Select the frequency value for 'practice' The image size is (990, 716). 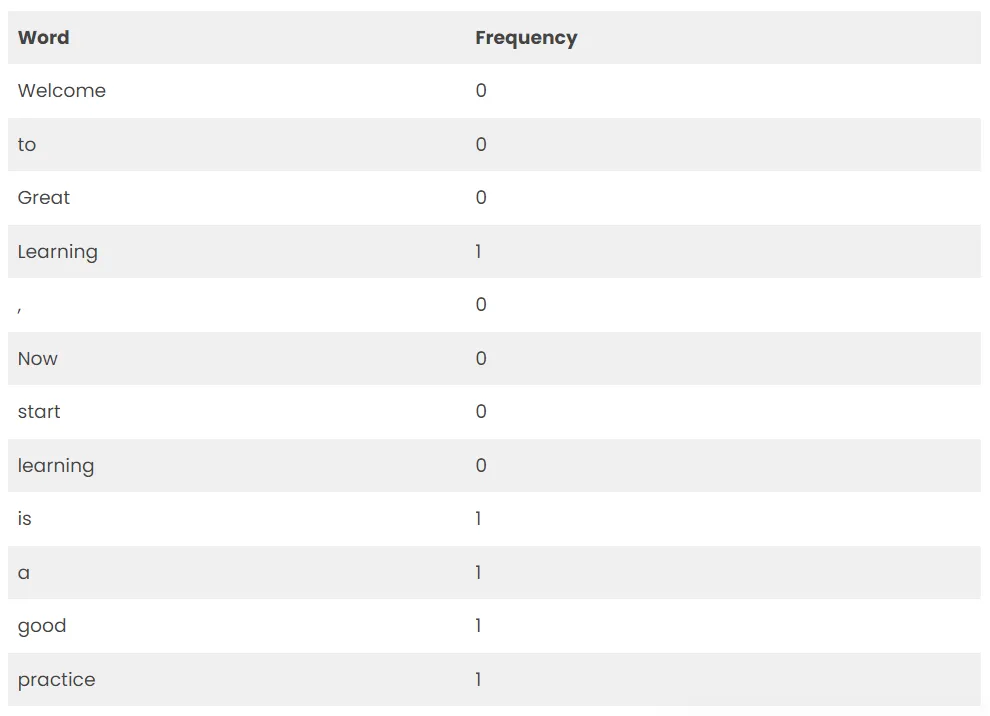tap(479, 680)
